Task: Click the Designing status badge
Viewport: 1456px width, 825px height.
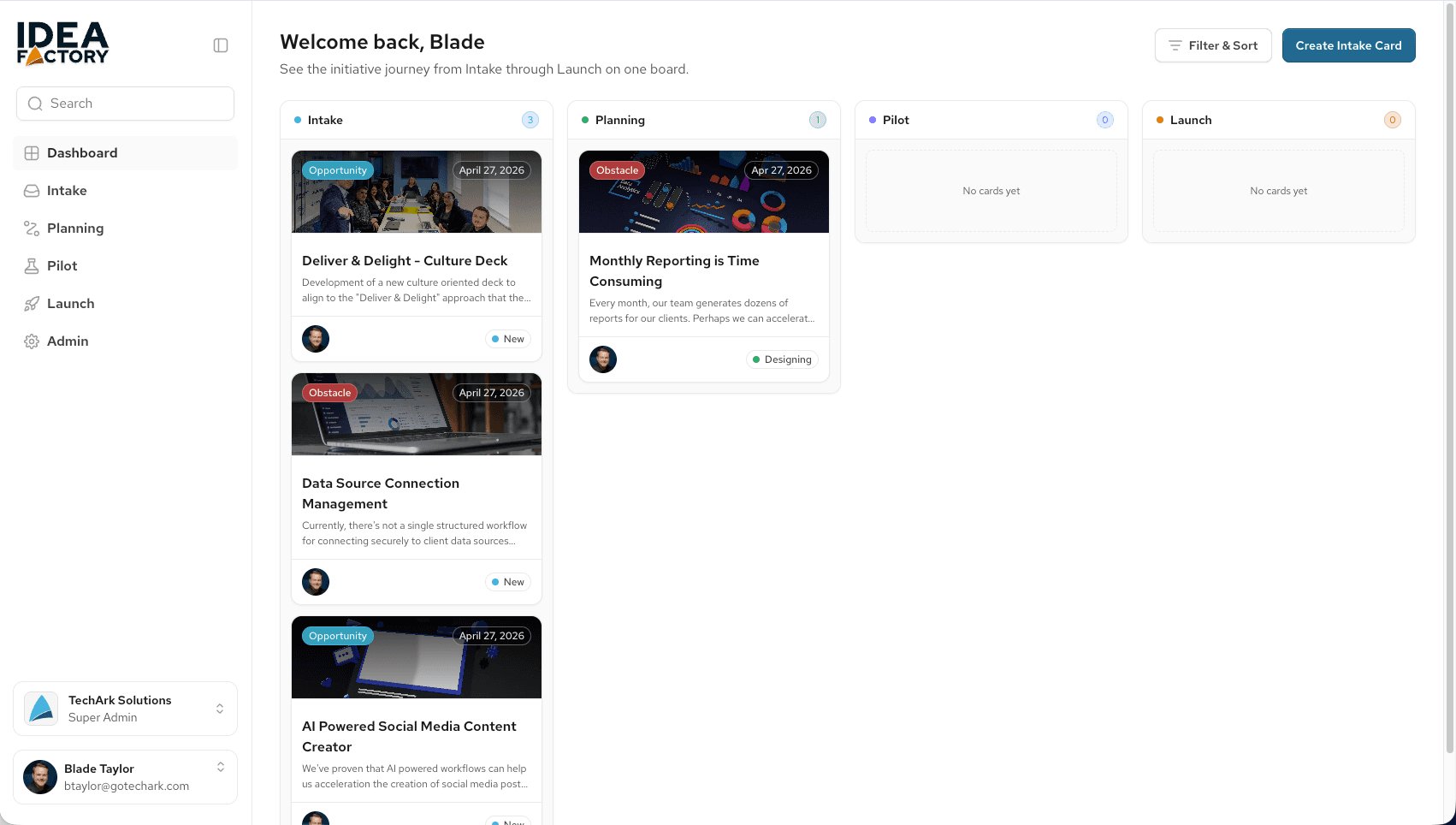Action: (x=782, y=359)
